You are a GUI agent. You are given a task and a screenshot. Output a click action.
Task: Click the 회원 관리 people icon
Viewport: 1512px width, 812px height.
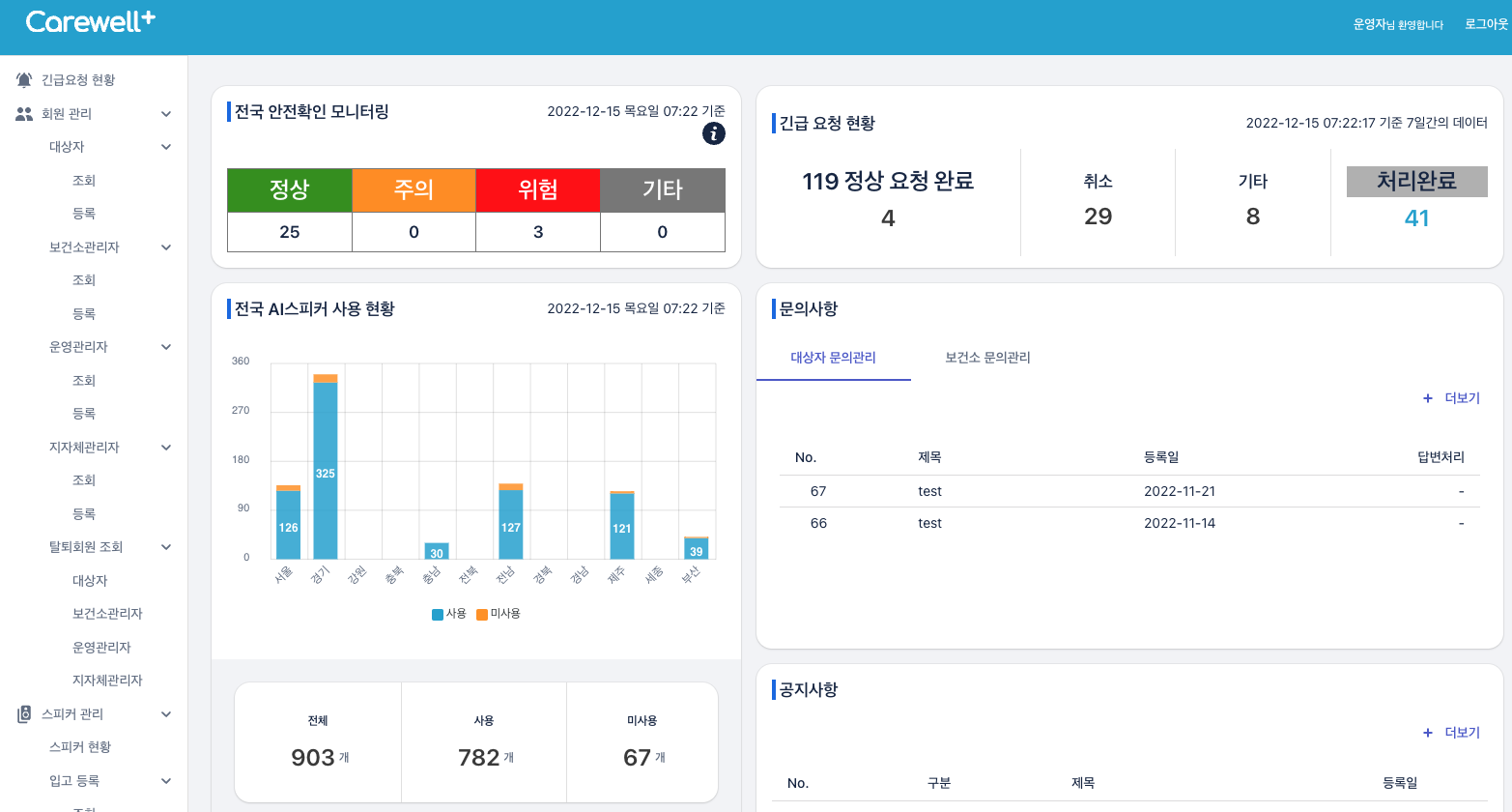[x=24, y=114]
